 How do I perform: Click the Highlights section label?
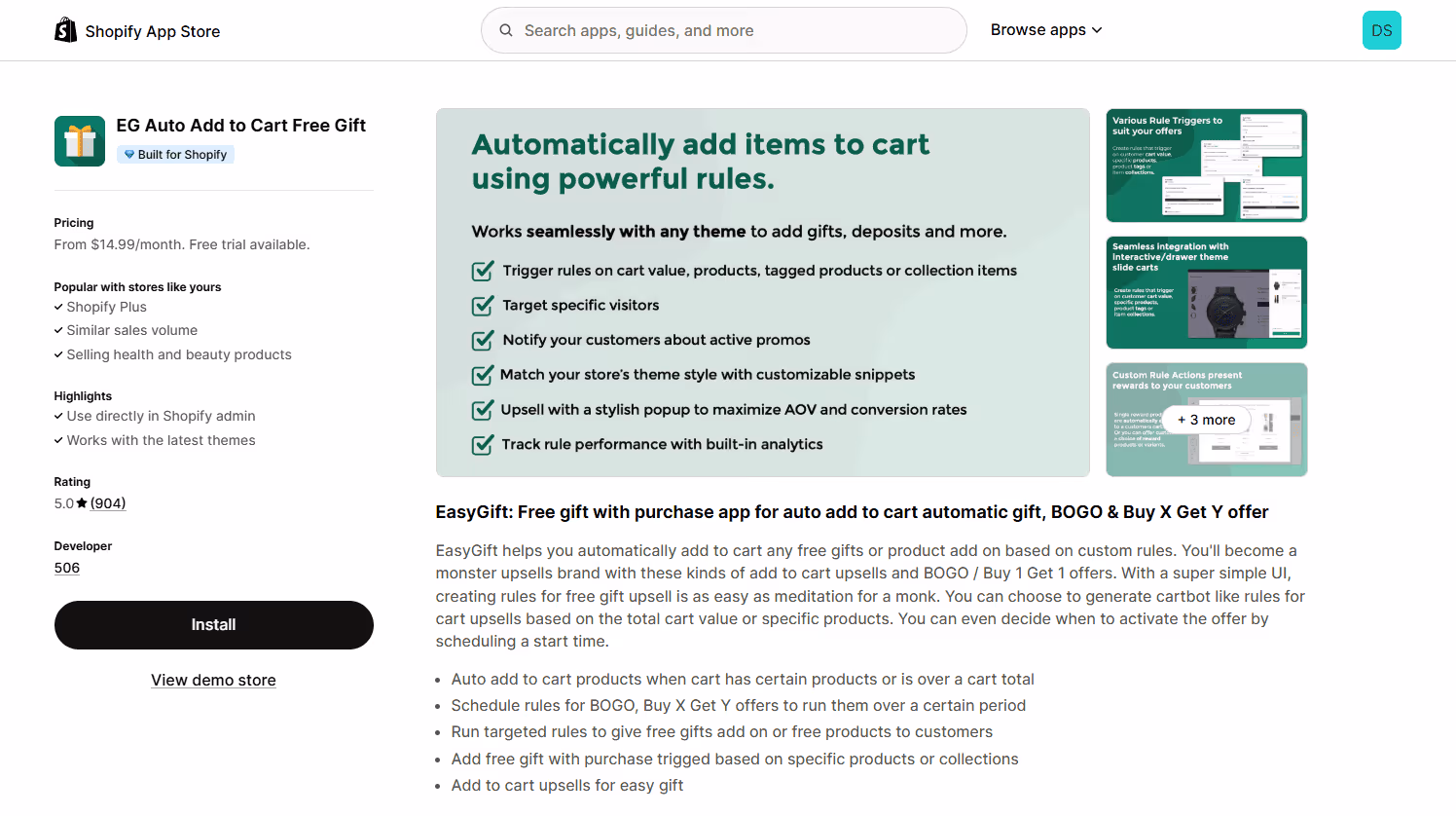click(x=83, y=396)
